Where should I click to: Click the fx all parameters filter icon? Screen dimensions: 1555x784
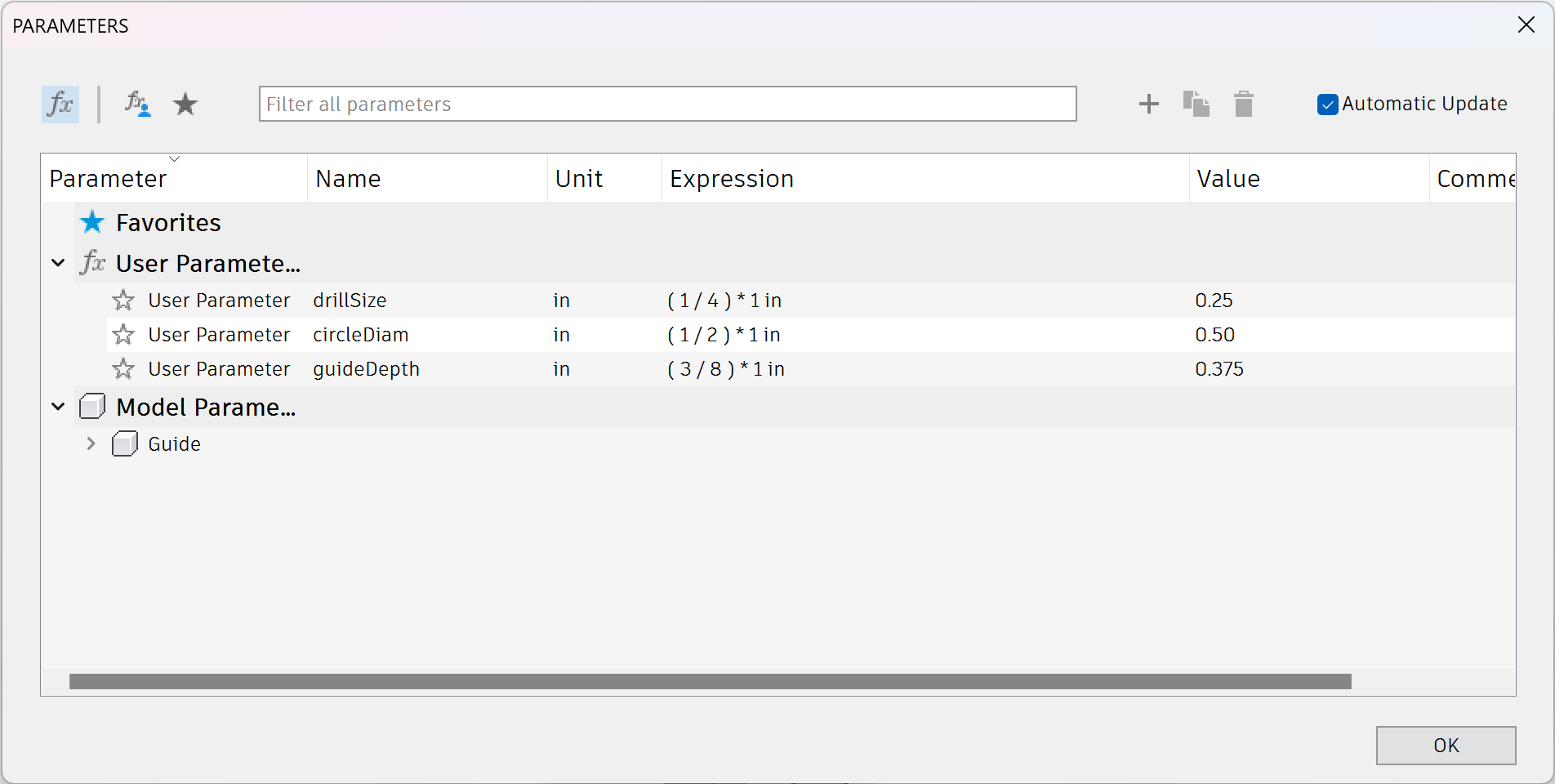pyautogui.click(x=60, y=105)
